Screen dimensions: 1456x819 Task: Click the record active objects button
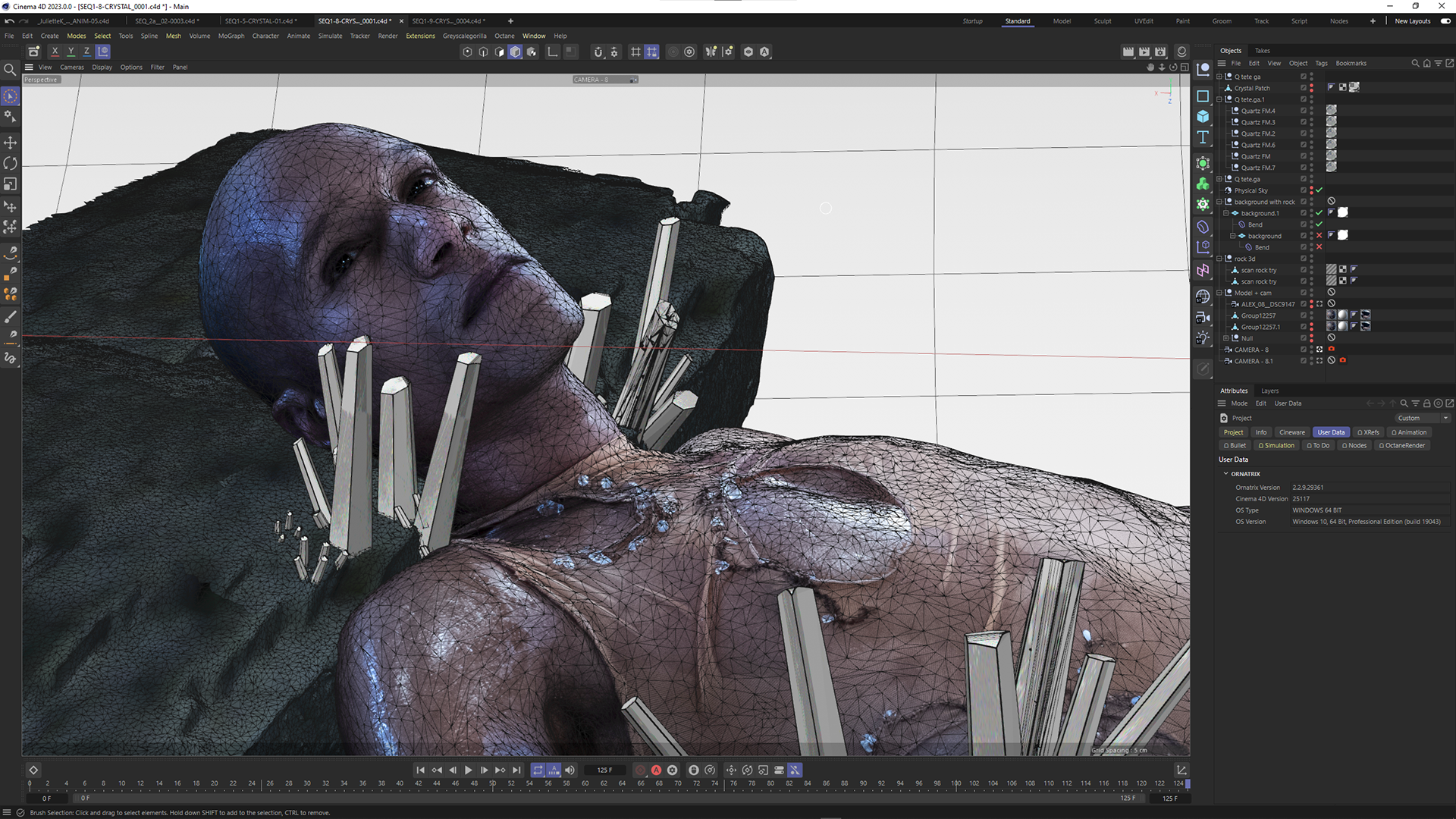coord(640,770)
